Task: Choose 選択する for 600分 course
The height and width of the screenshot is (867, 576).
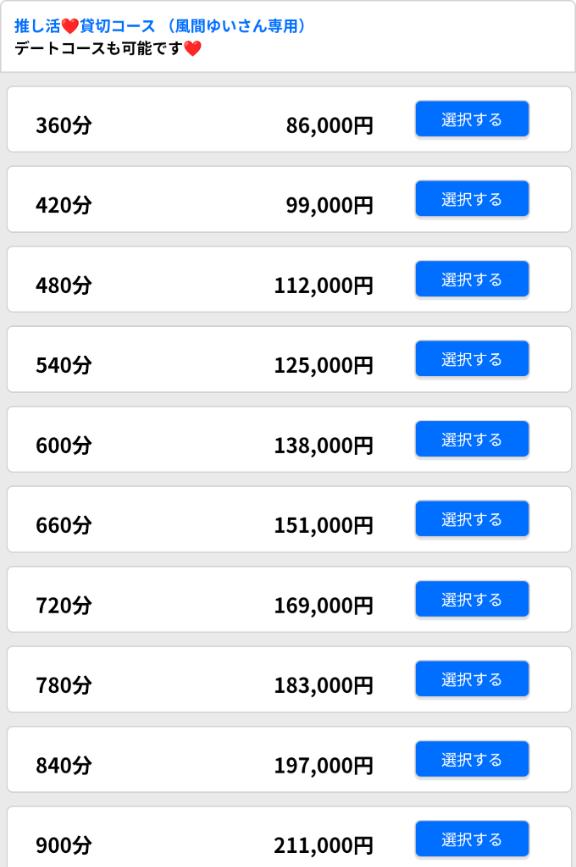Action: (472, 439)
